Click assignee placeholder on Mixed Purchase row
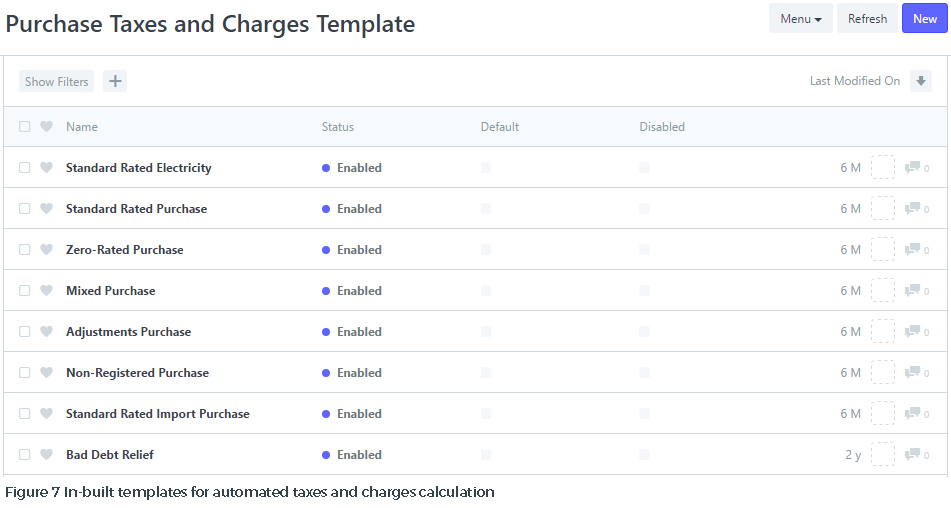 point(882,290)
